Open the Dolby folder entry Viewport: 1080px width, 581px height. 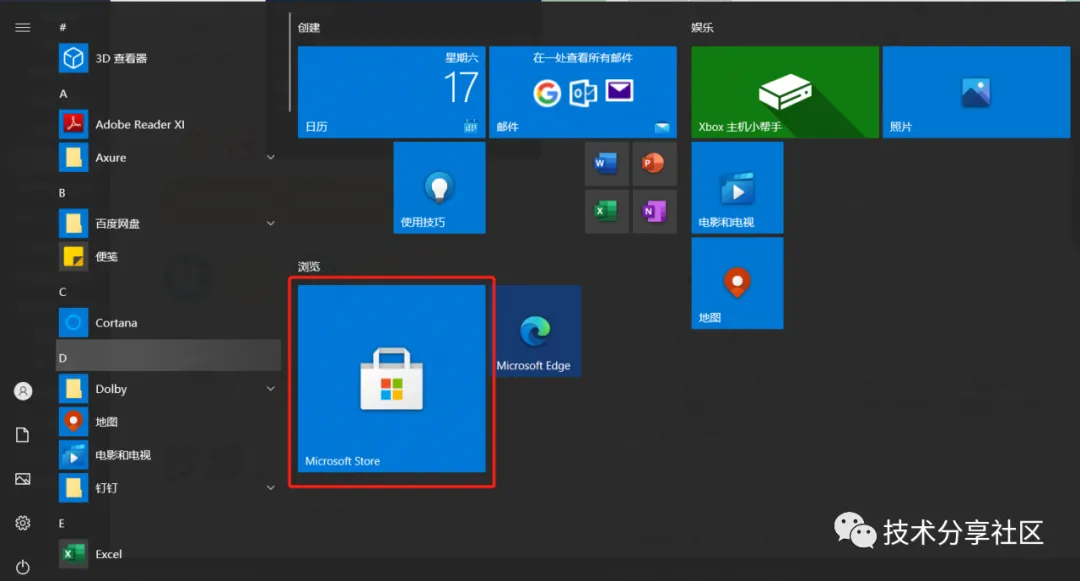[169, 389]
